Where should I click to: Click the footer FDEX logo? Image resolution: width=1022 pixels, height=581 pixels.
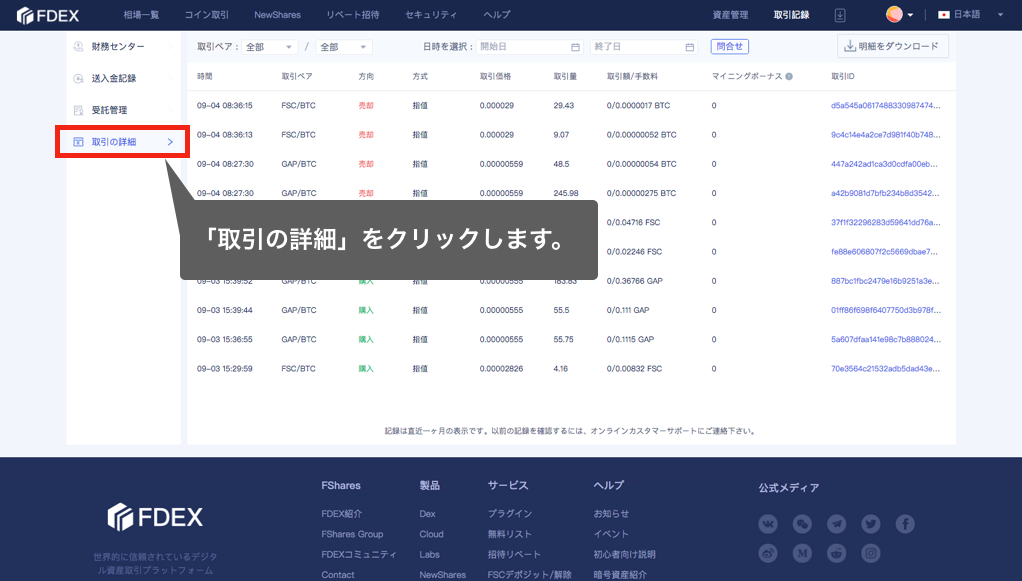(x=155, y=517)
